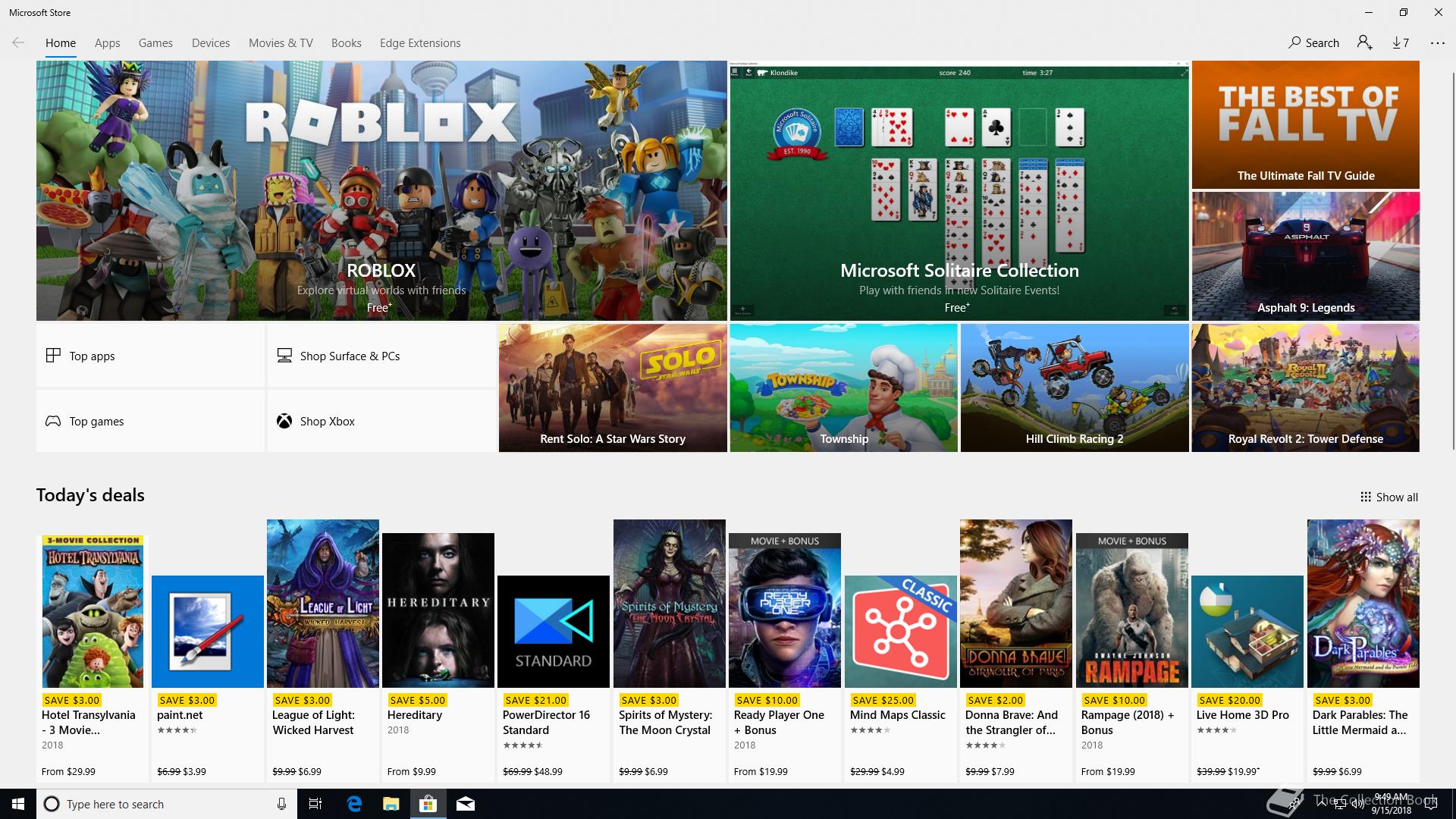The image size is (1456, 819).
Task: Open the Mail app on taskbar
Action: (x=466, y=804)
